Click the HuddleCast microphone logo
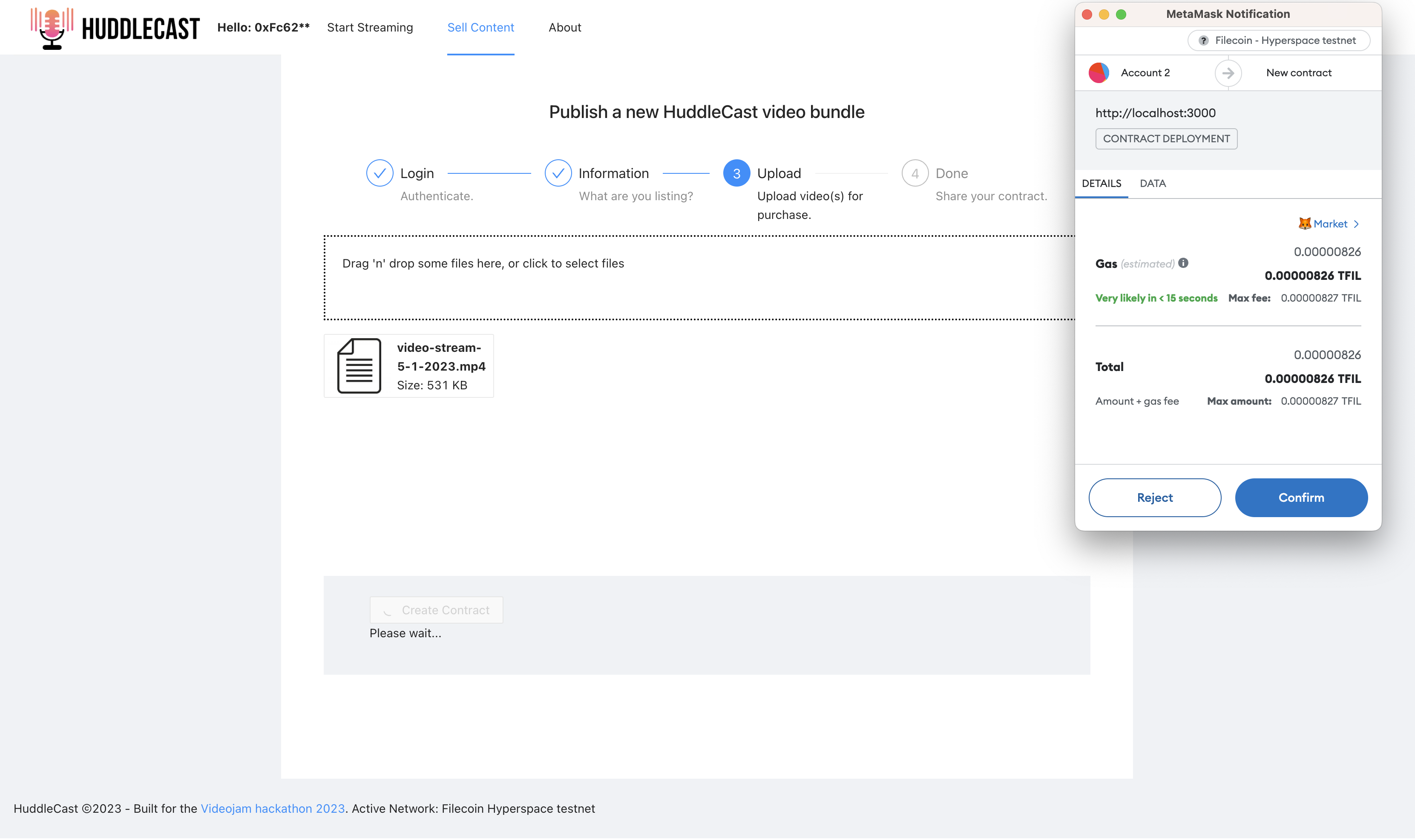The width and height of the screenshot is (1415, 840). pos(52,28)
